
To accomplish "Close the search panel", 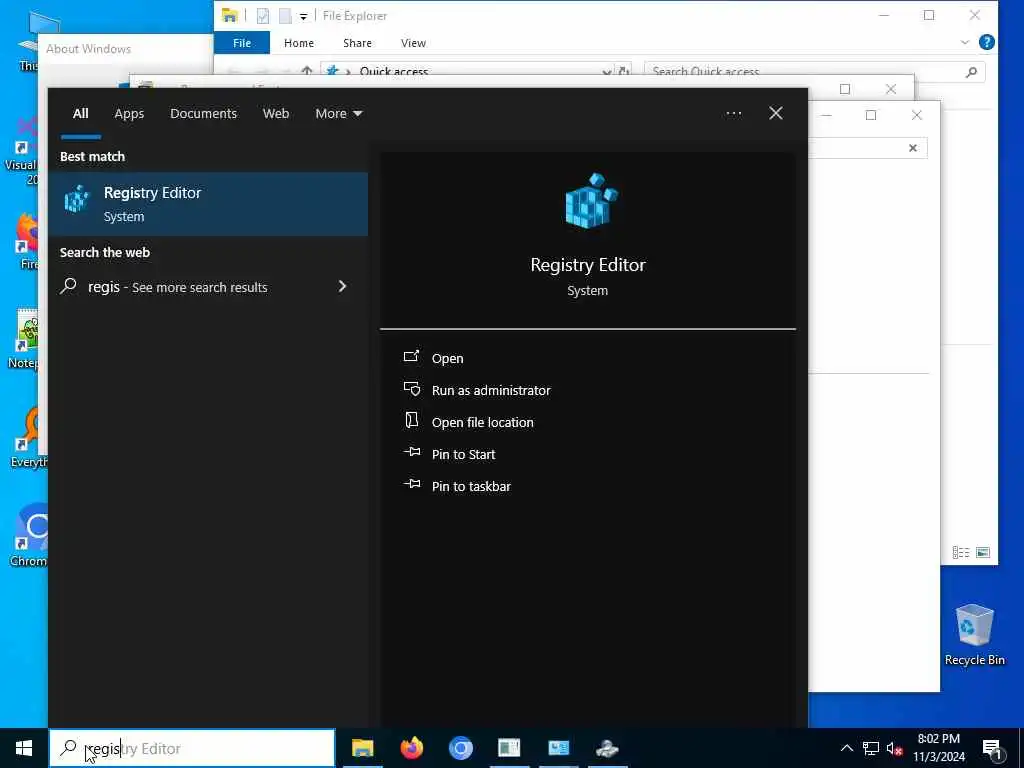I will (775, 114).
